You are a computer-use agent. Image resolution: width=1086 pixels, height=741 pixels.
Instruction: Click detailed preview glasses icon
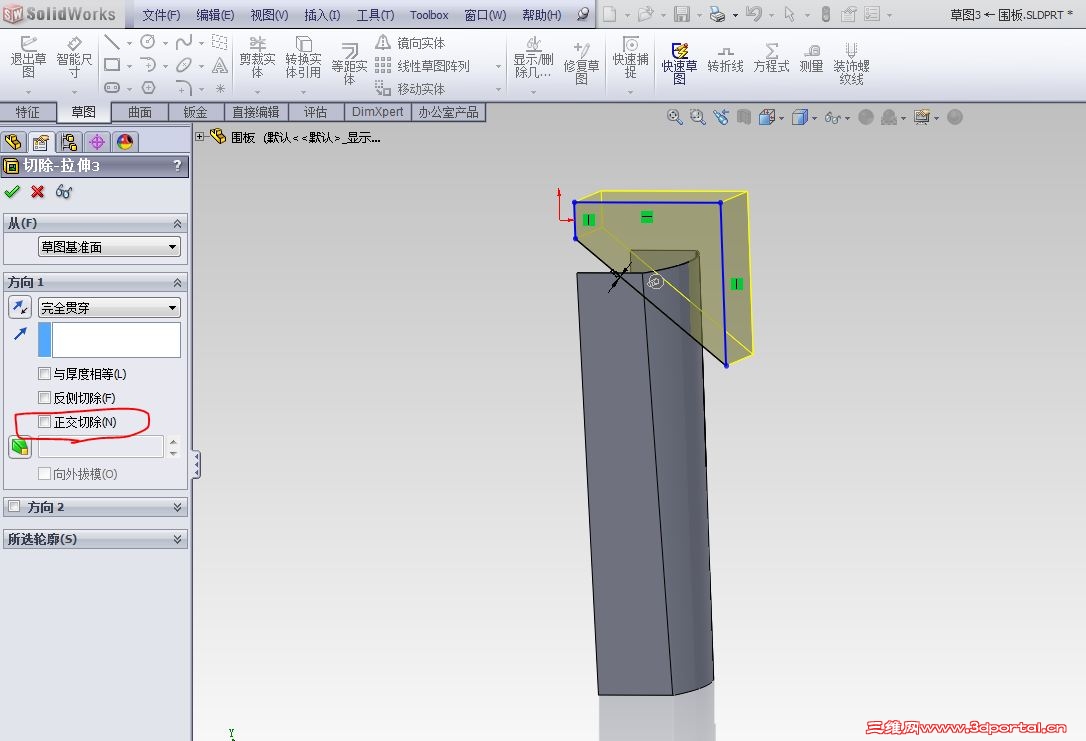pos(64,191)
